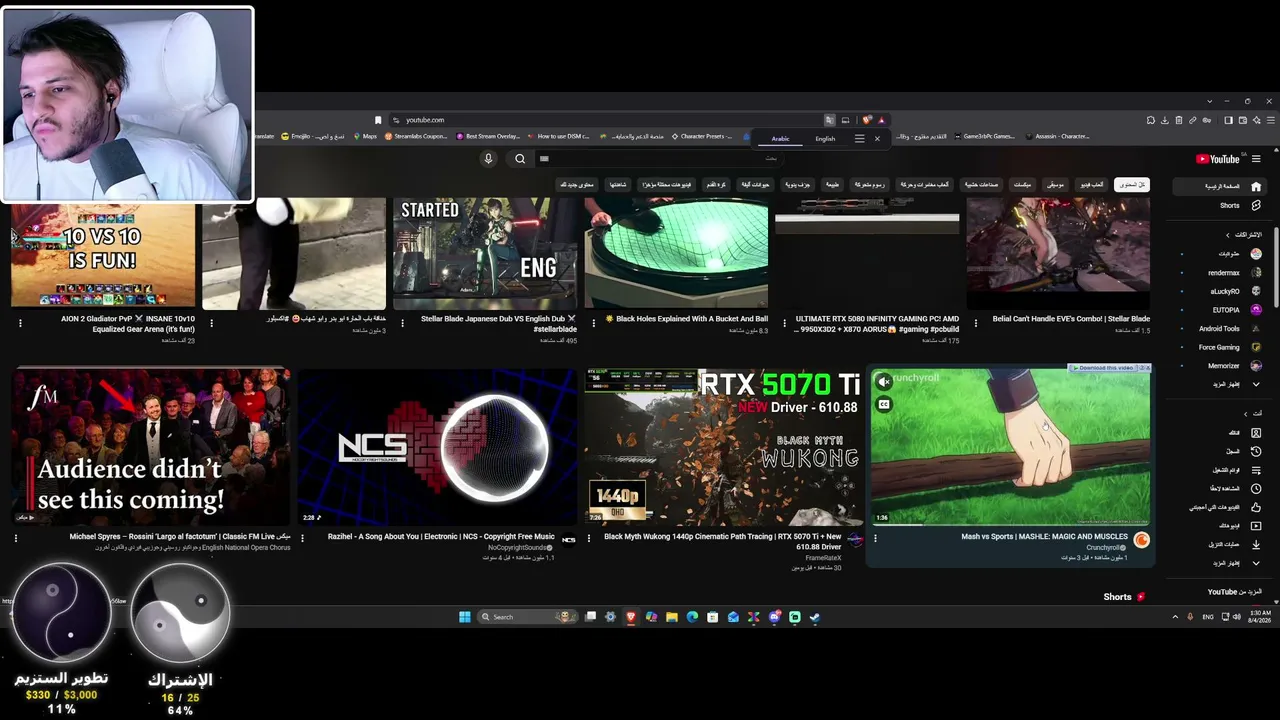
Task: Open the 'Audience didn't see this coming' thumbnail
Action: click(152, 447)
